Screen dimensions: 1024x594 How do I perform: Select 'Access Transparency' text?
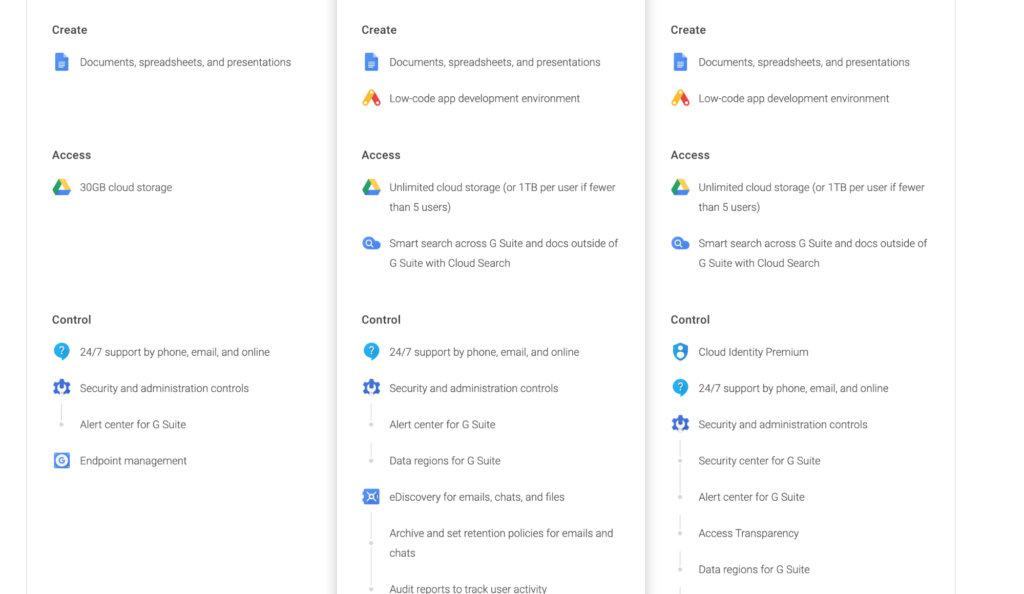[x=748, y=533]
